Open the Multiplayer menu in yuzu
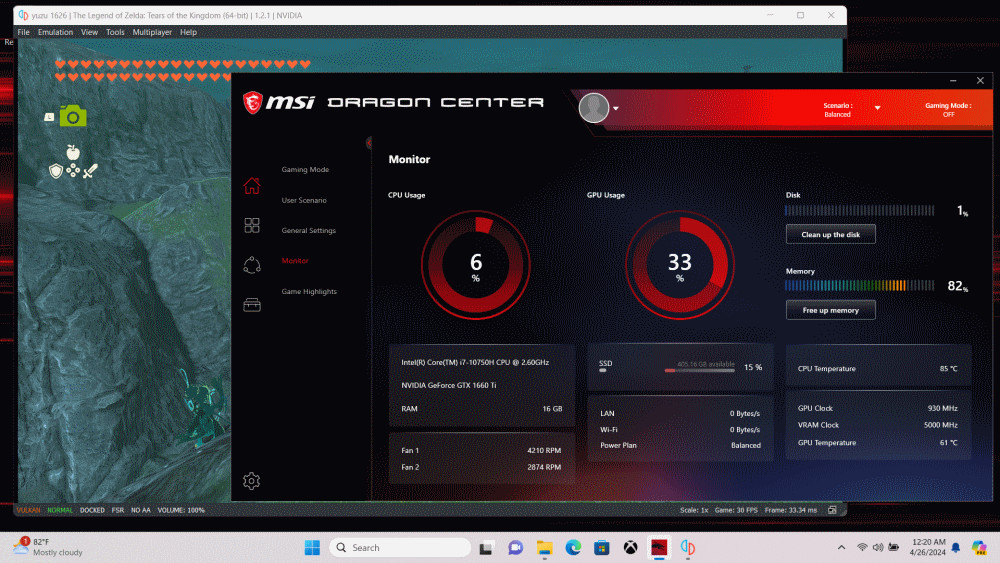 [152, 32]
